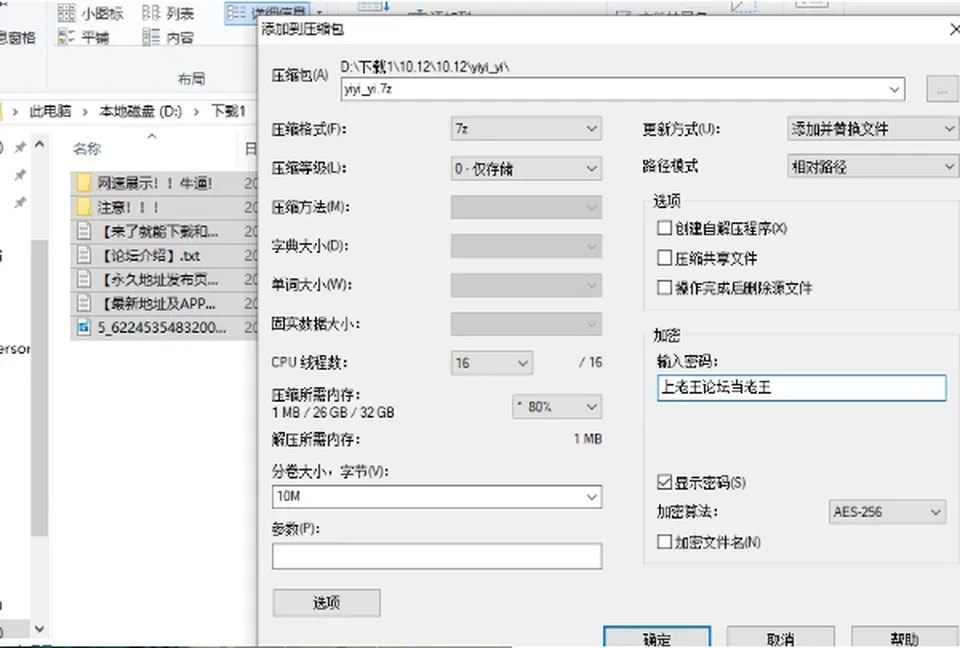
Task: Click the 5_6224535483200 file icon
Action: tap(84, 328)
